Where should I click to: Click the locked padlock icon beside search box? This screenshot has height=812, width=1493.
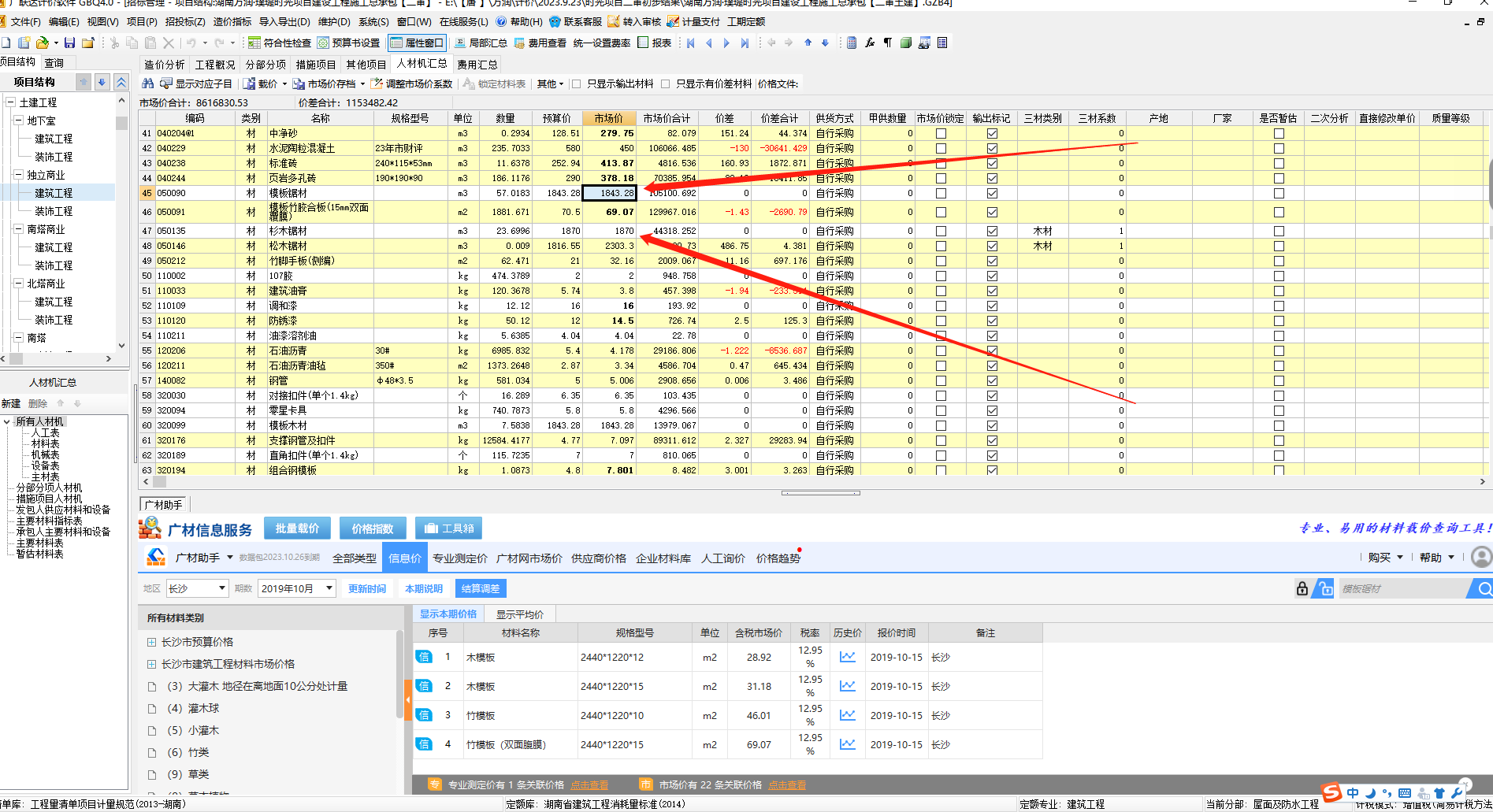(1302, 588)
